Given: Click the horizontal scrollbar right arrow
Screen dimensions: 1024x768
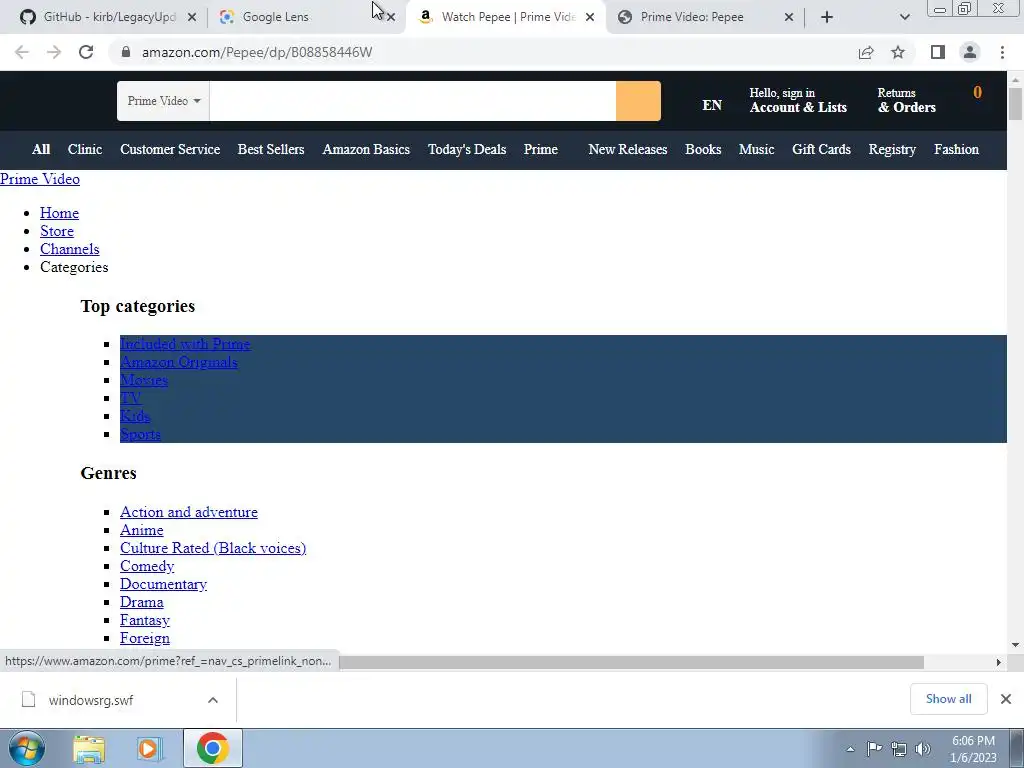Looking at the screenshot, I should (999, 662).
